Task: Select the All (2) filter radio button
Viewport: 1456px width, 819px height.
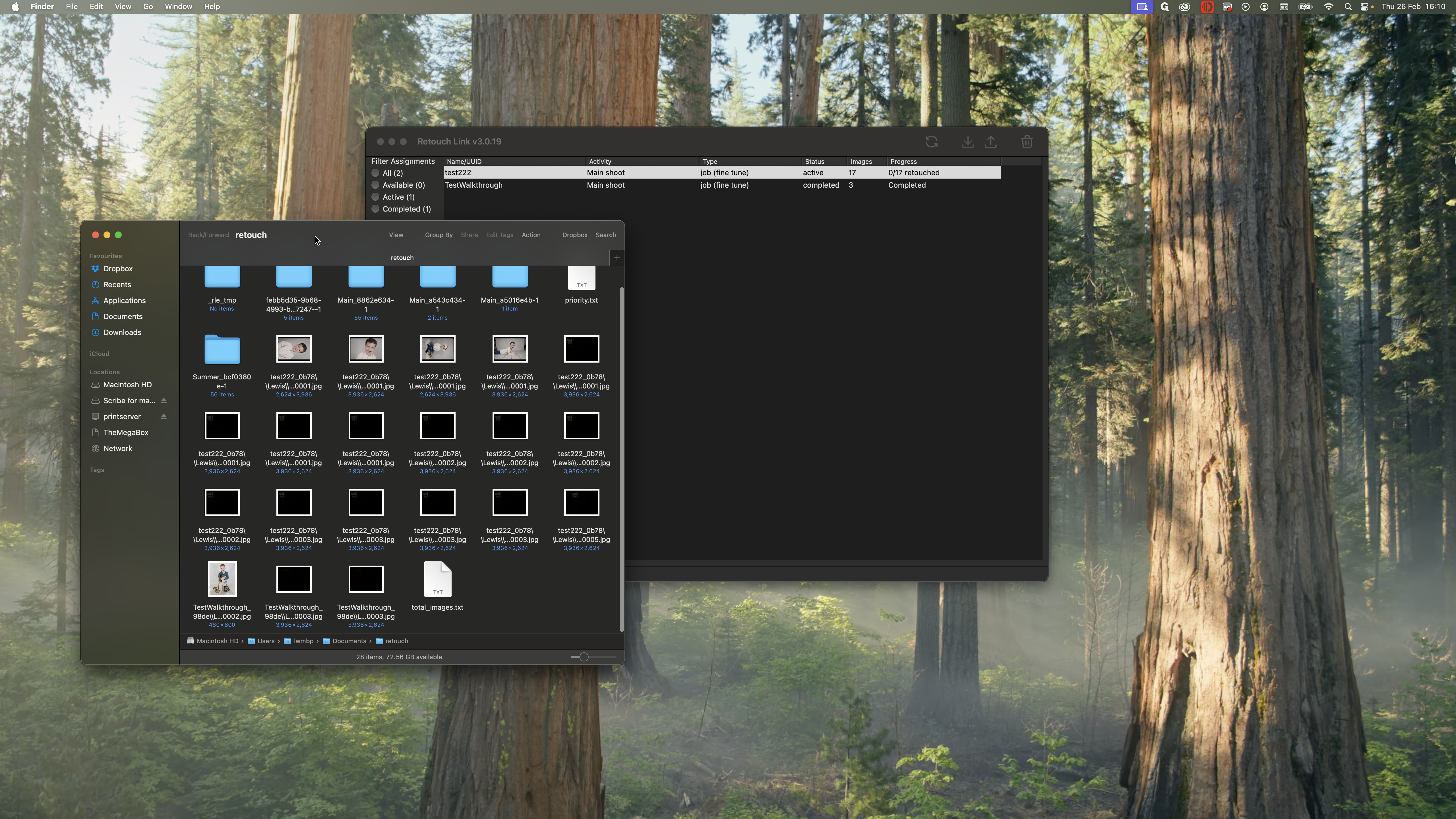Action: pyautogui.click(x=375, y=173)
